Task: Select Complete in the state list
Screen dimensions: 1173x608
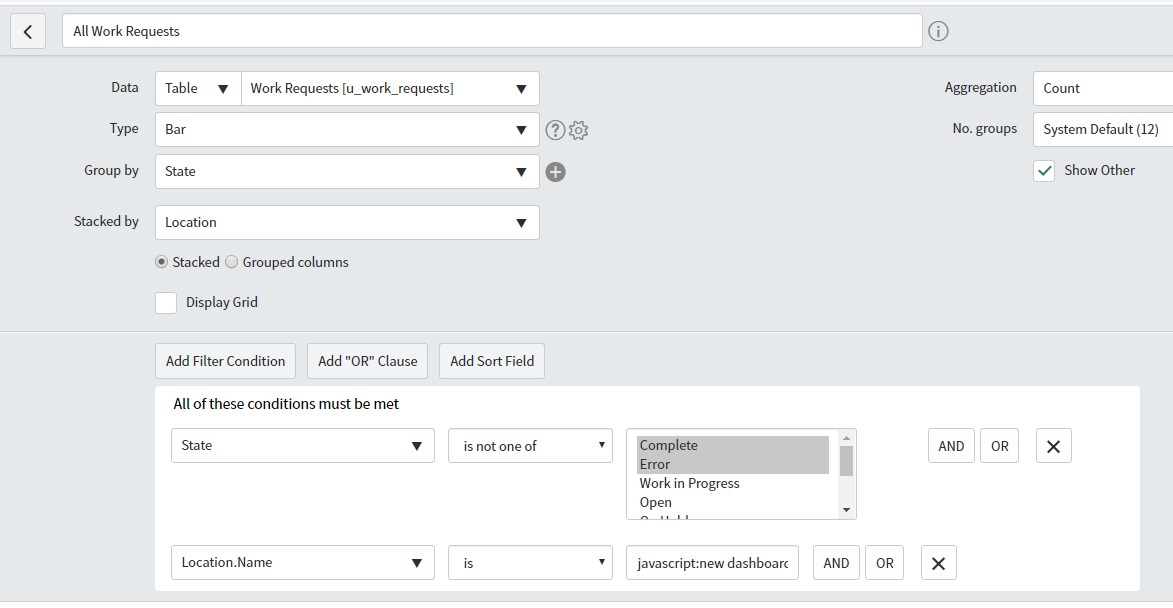Action: [x=732, y=445]
